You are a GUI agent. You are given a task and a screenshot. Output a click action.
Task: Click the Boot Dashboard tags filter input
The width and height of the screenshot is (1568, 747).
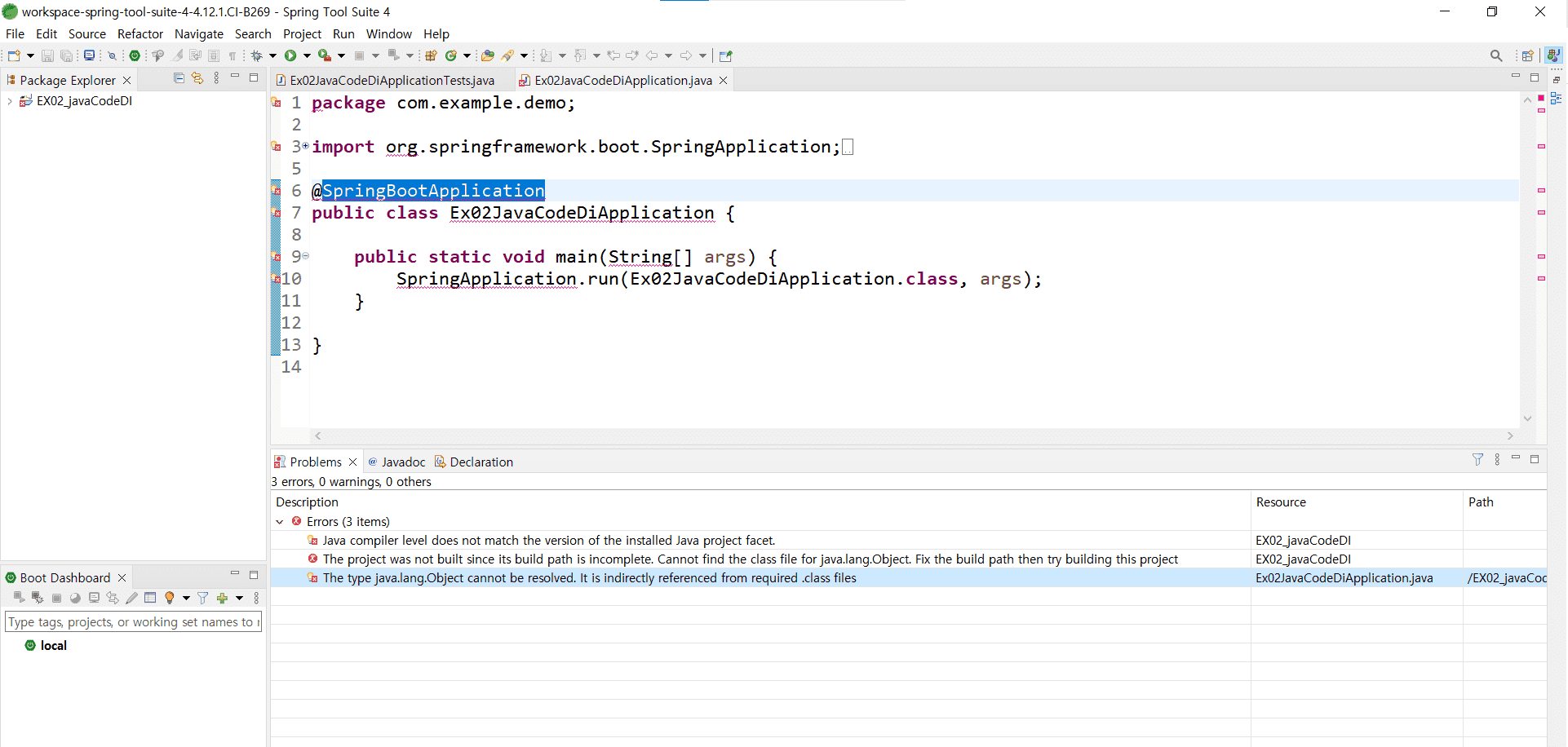(x=133, y=622)
